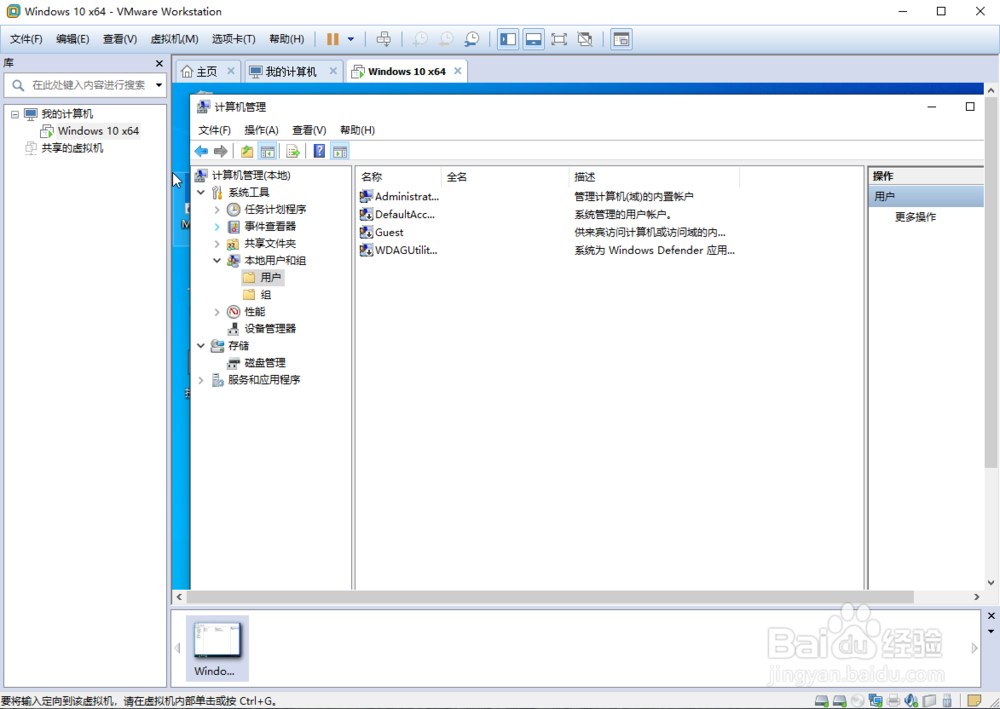The height and width of the screenshot is (709, 1000).
Task: Open VMware 查看(V) menu
Action: pos(120,40)
